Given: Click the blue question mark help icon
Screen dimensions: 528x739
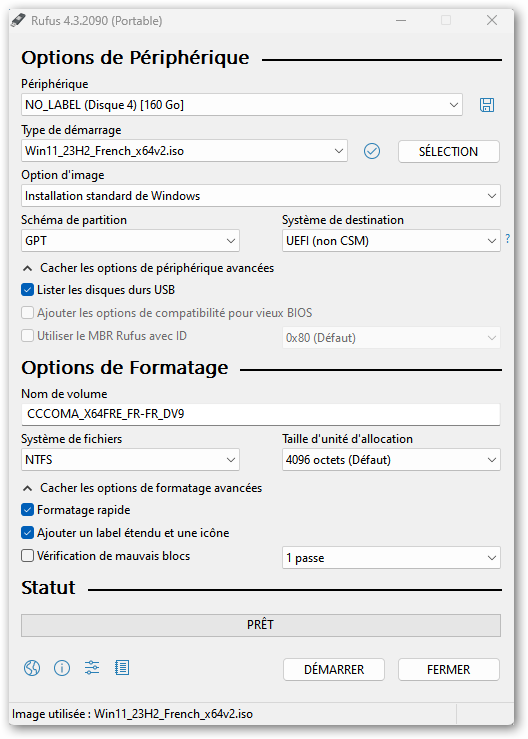Looking at the screenshot, I should pos(508,239).
